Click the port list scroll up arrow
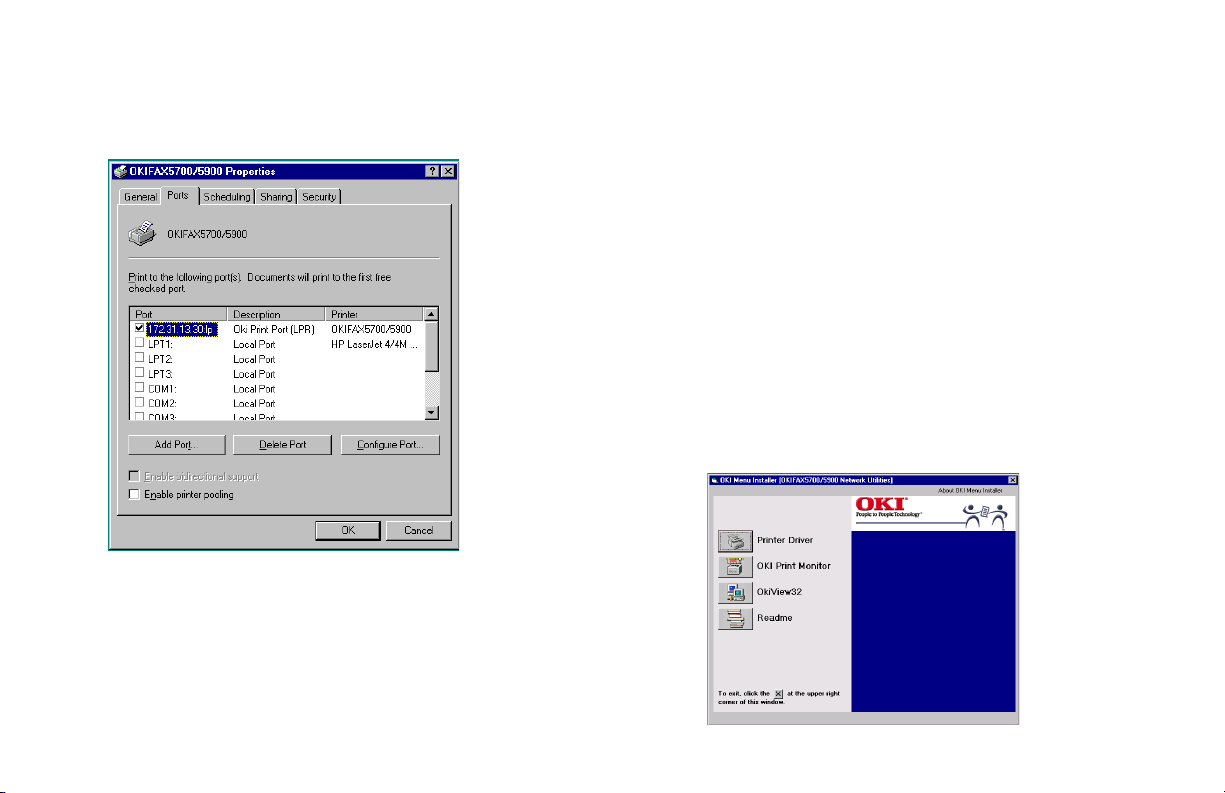 (432, 314)
